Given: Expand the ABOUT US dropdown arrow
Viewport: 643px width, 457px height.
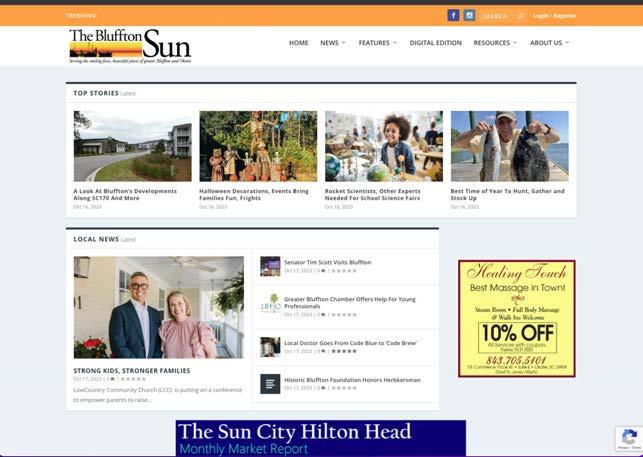Looking at the screenshot, I should (567, 42).
